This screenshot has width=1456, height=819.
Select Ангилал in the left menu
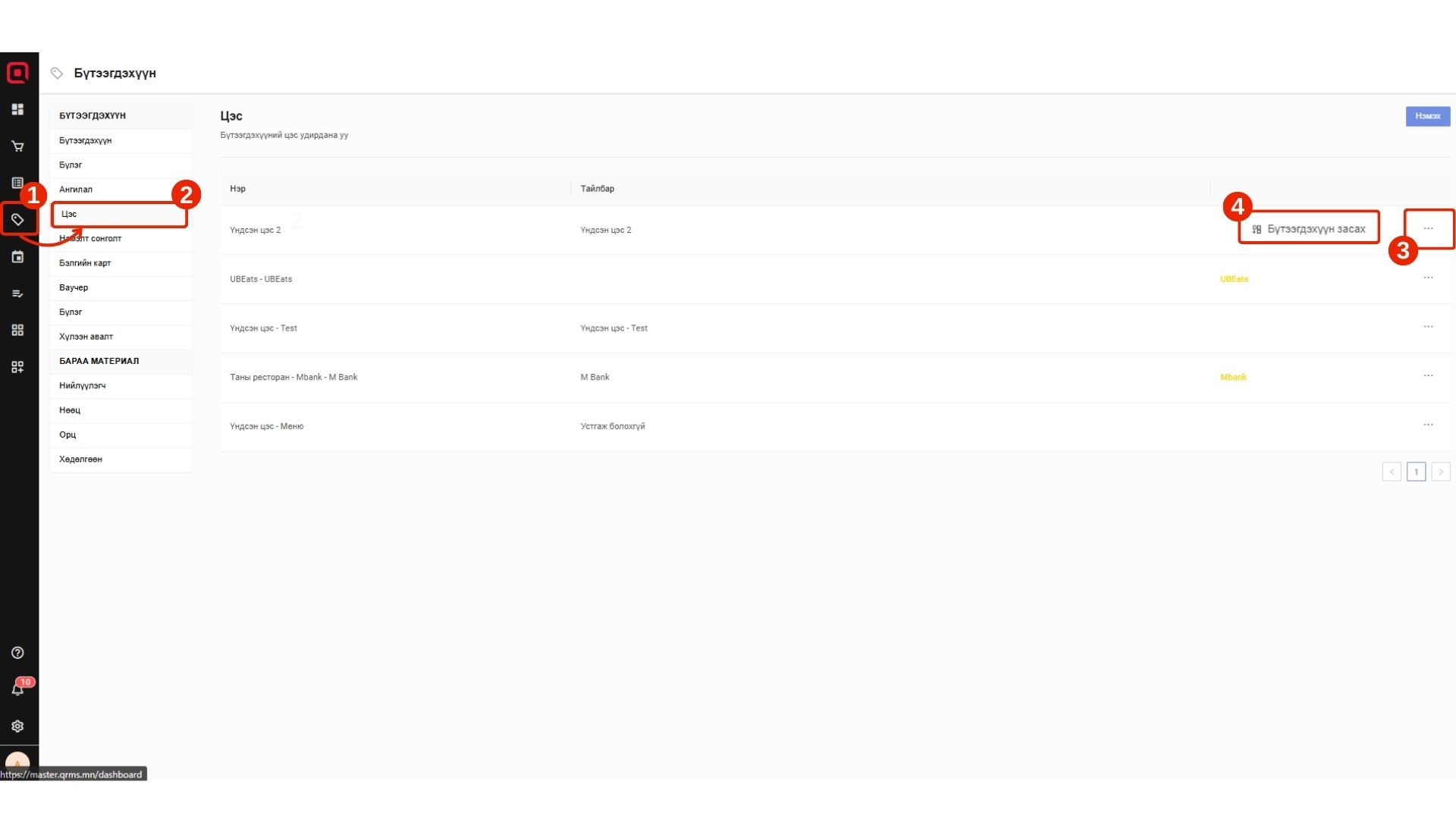(76, 190)
